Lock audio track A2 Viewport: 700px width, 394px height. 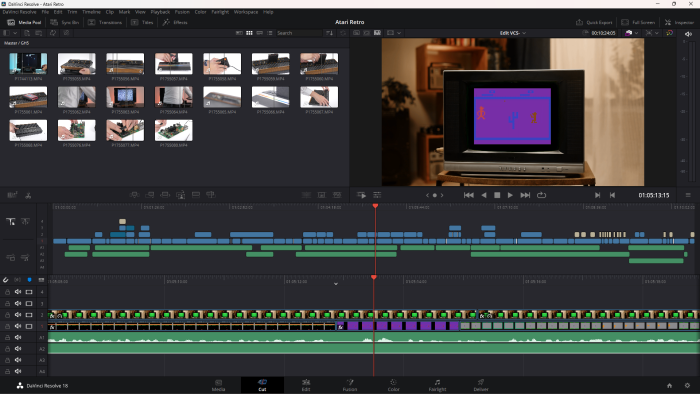pos(8,348)
